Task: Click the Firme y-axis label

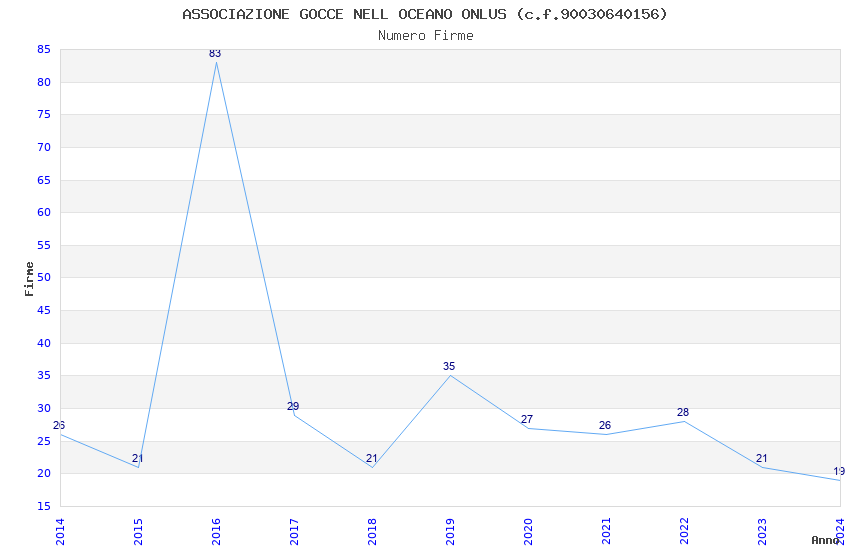Action: pyautogui.click(x=29, y=279)
